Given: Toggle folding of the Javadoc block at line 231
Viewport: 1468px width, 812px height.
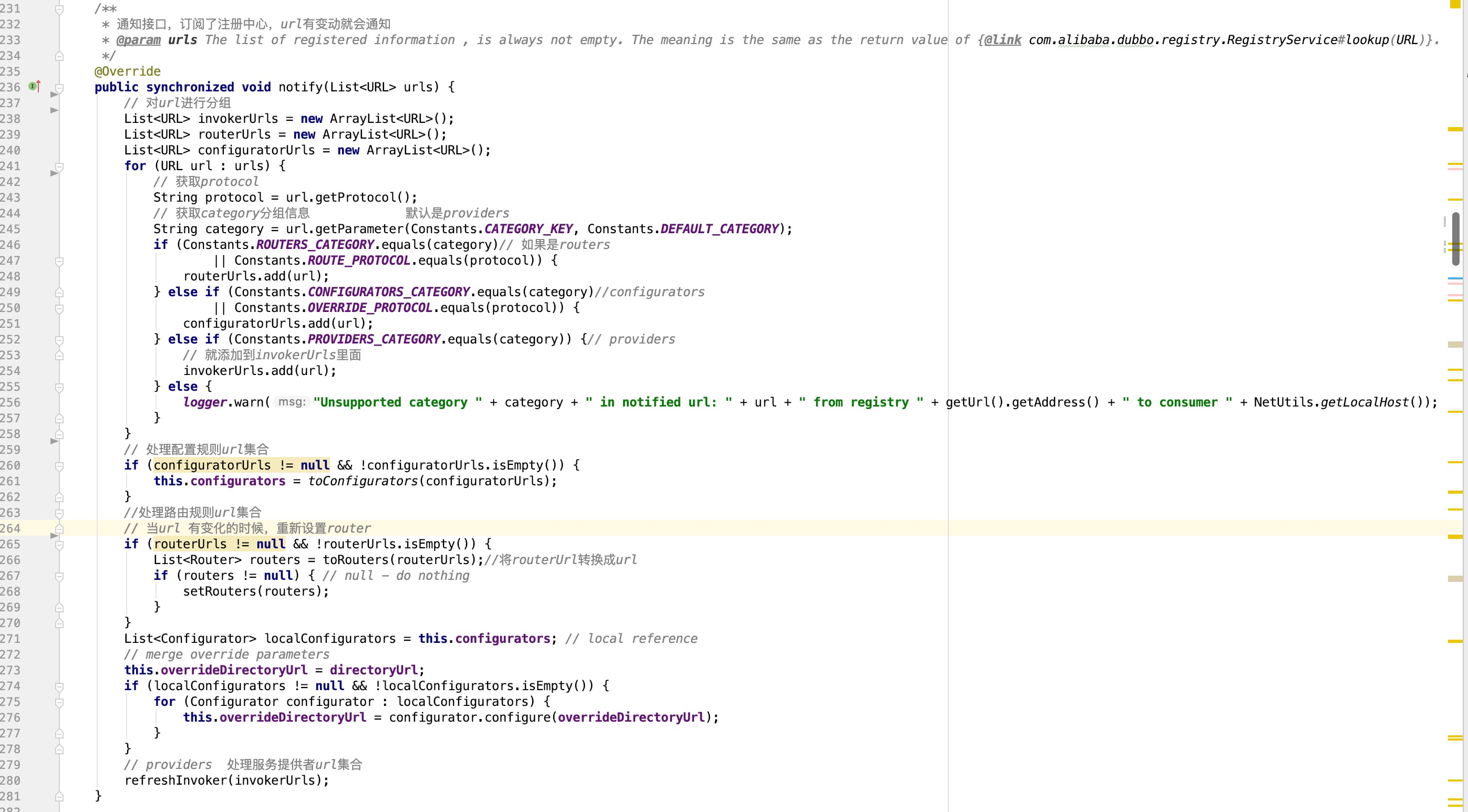Looking at the screenshot, I should (59, 9).
